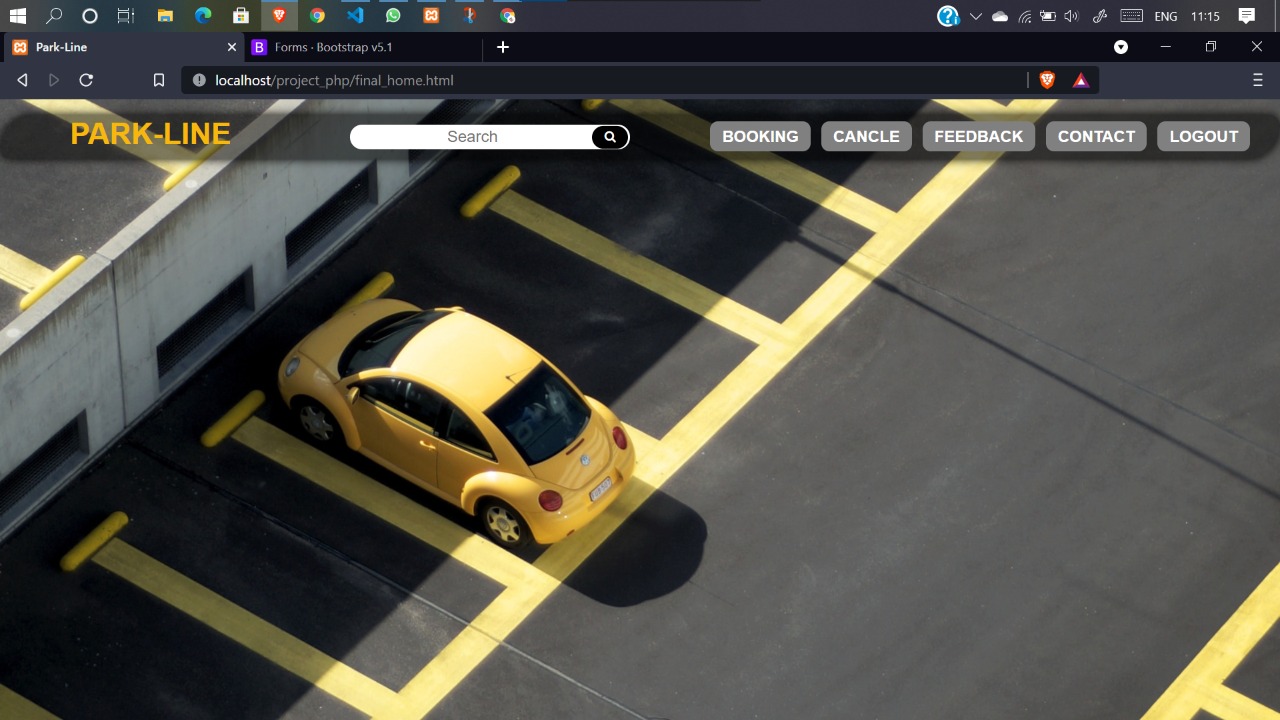The image size is (1280, 720).
Task: Click the search magnifier button
Action: coord(610,137)
